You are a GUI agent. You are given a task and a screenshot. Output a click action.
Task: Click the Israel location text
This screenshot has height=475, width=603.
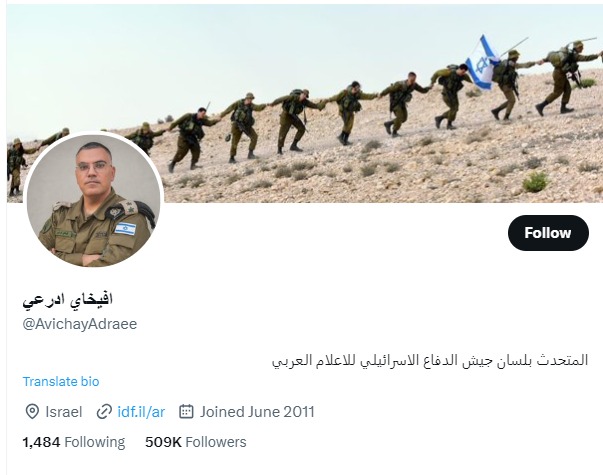[64, 412]
